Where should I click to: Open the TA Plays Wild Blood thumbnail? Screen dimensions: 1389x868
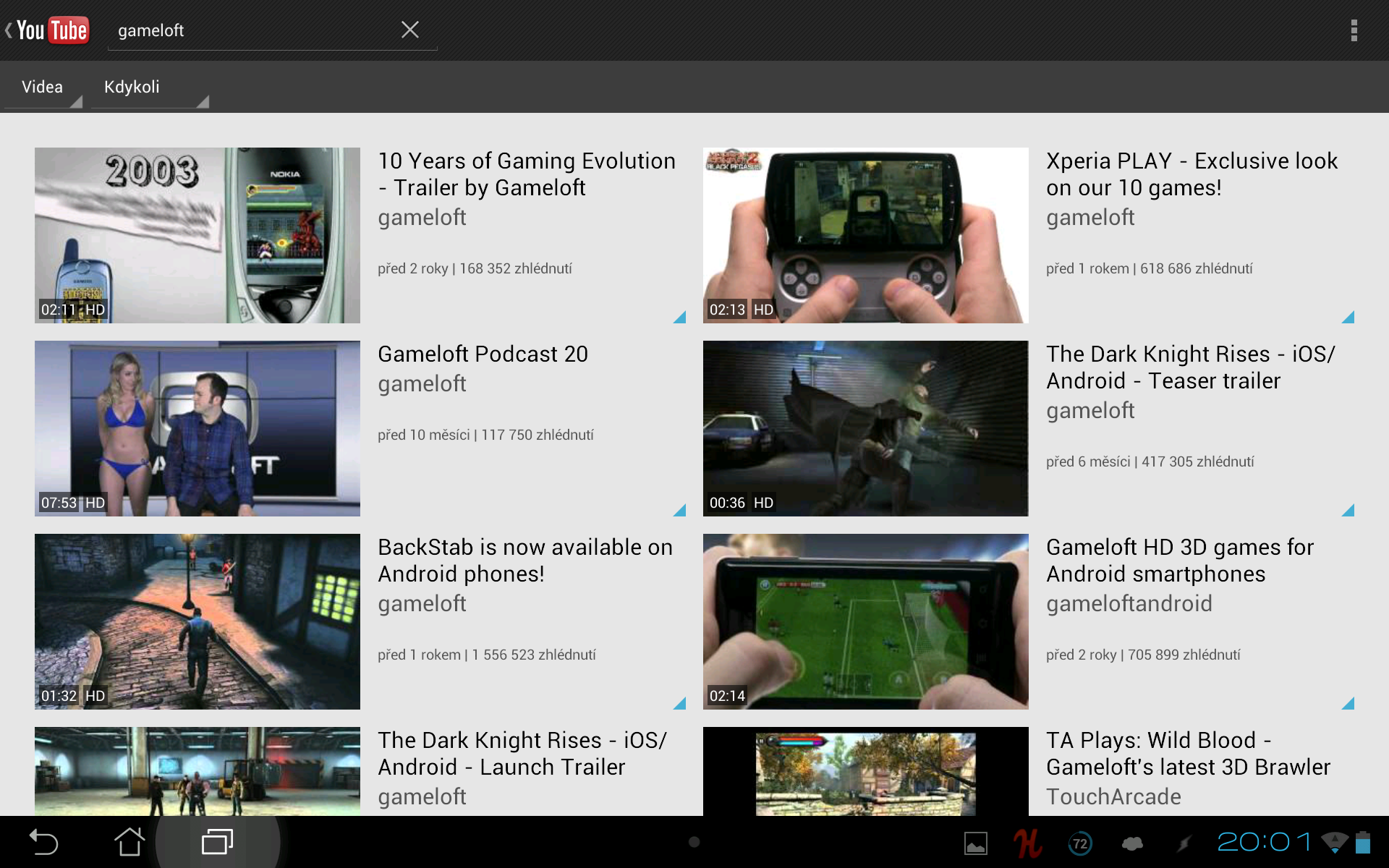pos(866,771)
